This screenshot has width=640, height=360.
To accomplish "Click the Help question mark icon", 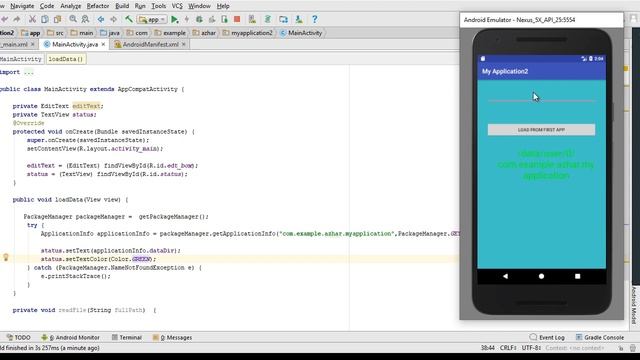I will [314, 19].
